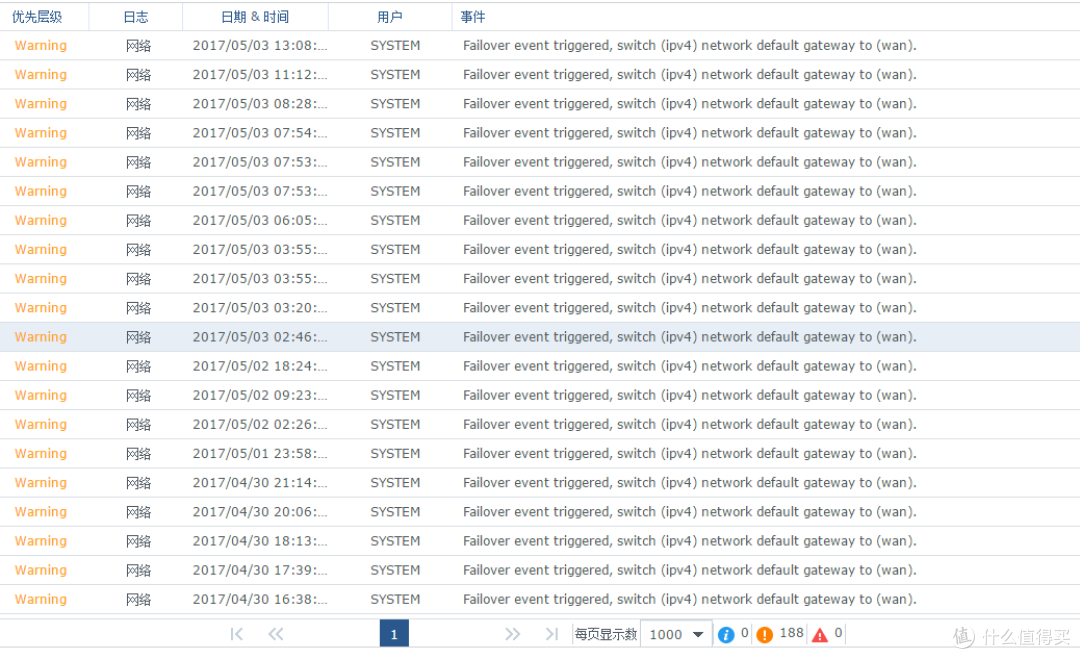Select the 2017/05/03 08:28 timestamp cell
The image size is (1080, 659).
tap(260, 104)
